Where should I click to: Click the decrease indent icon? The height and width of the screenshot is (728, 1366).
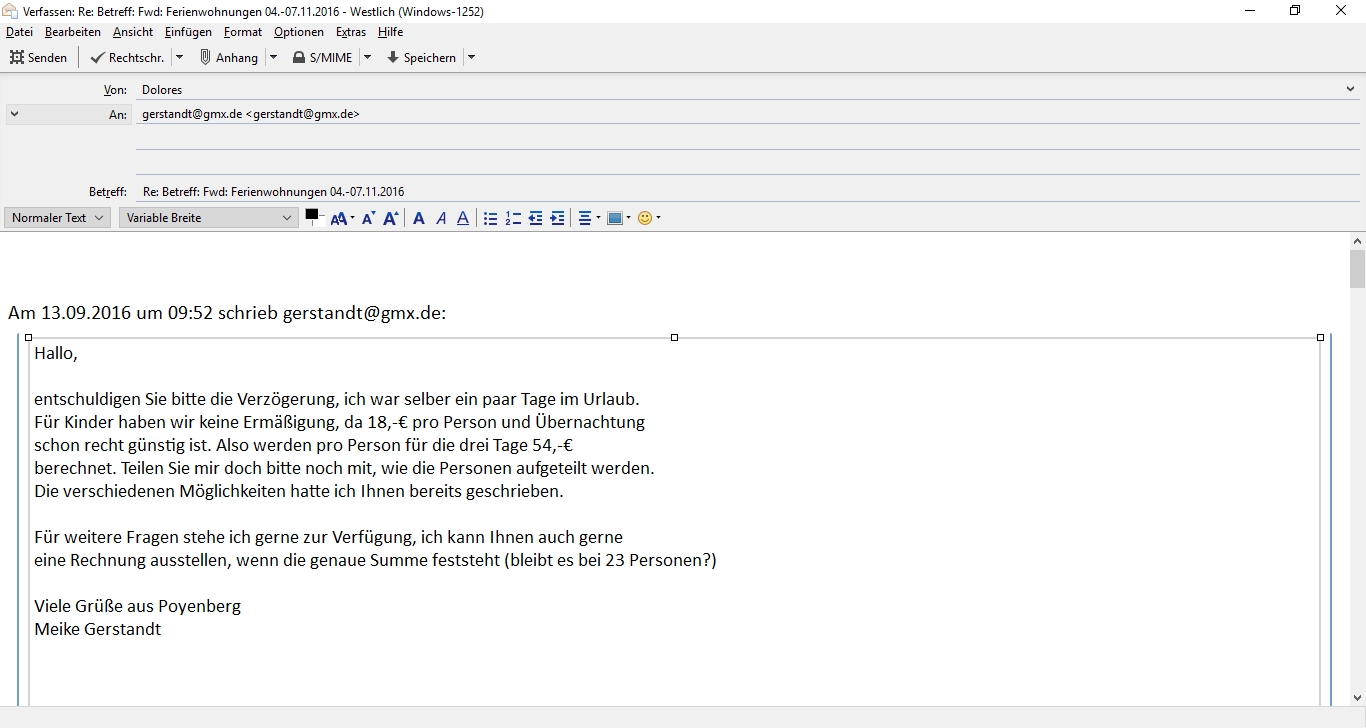535,218
